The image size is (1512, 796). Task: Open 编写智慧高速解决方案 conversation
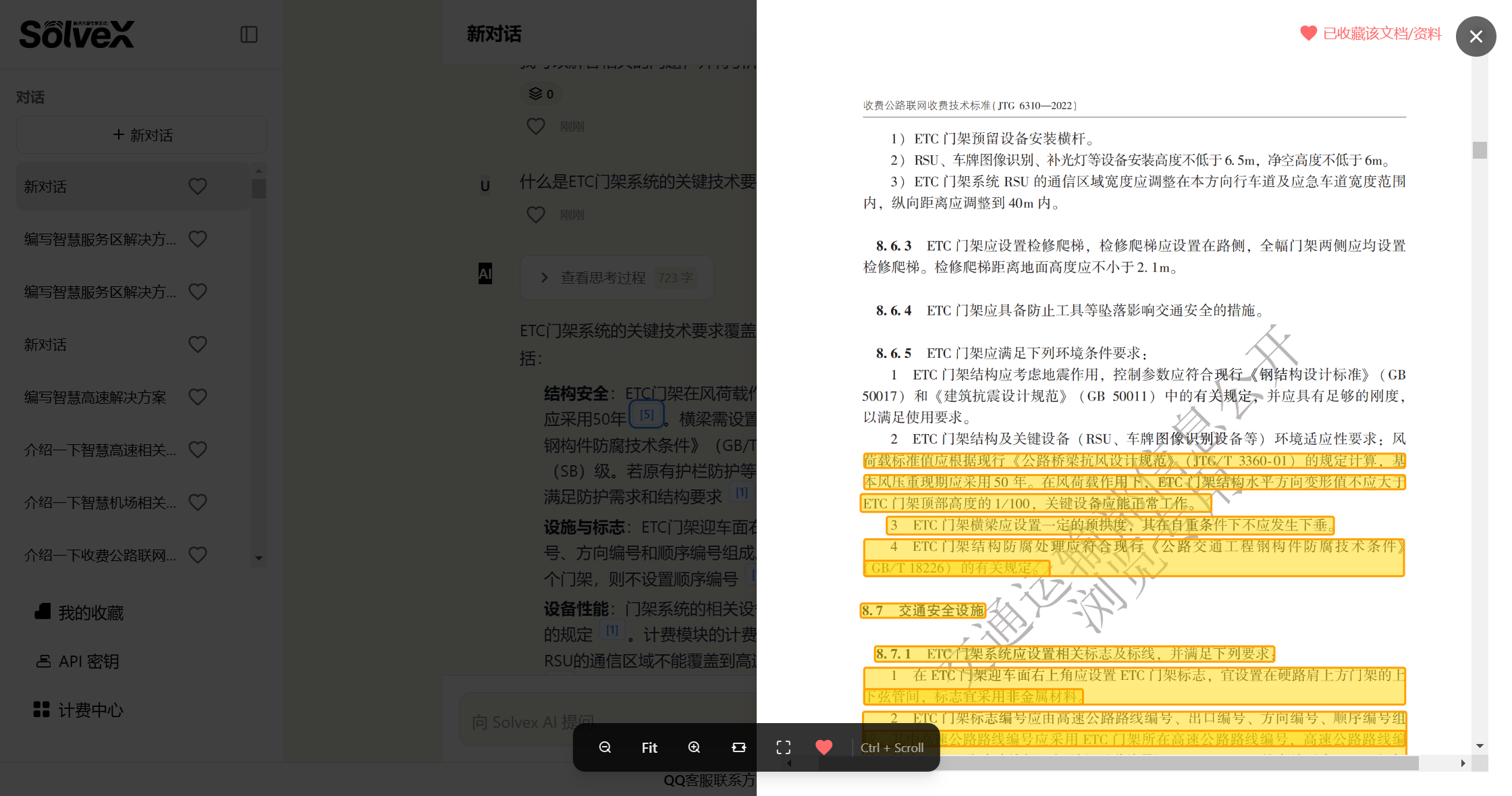(95, 397)
